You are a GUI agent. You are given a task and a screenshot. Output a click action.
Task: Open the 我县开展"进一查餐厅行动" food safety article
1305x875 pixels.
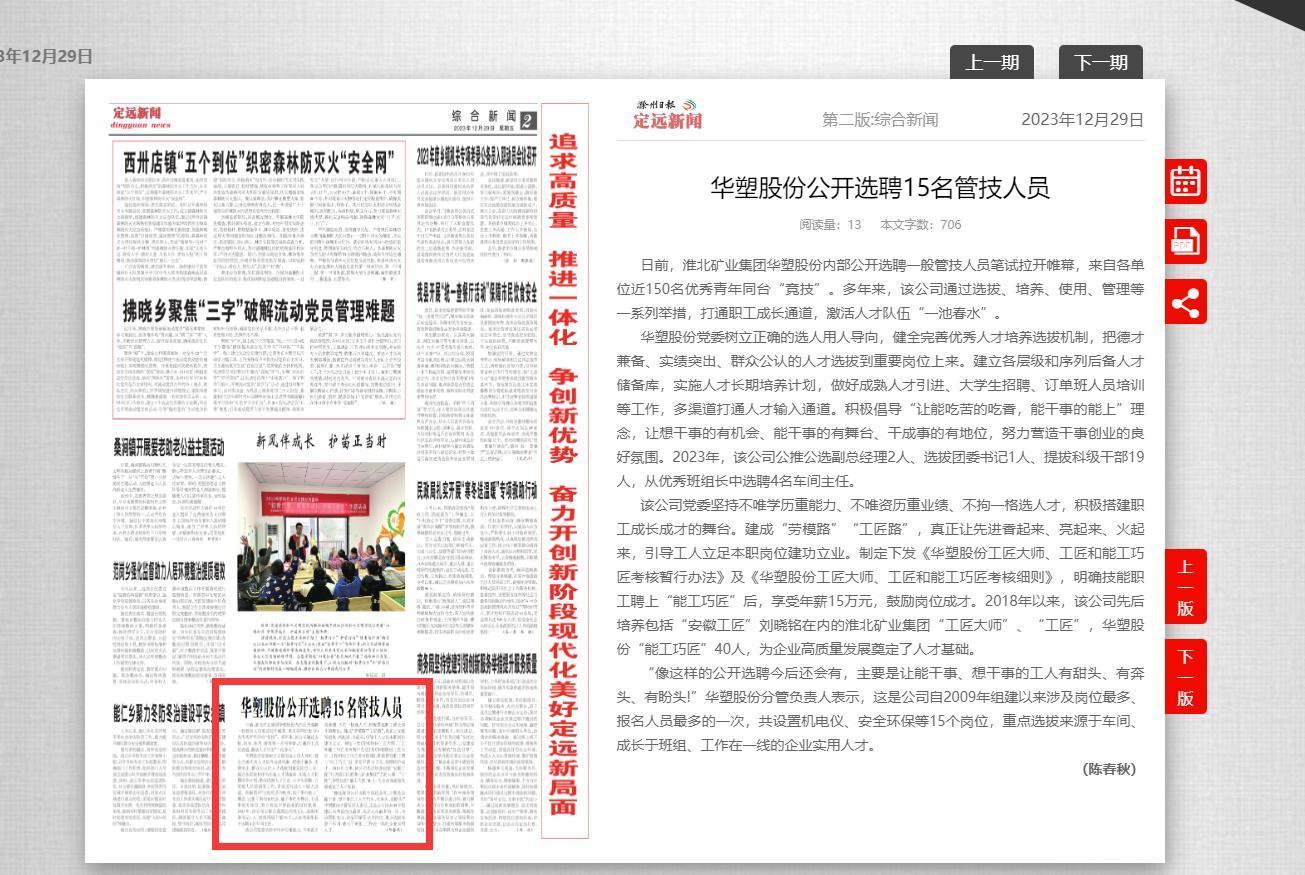pos(477,293)
